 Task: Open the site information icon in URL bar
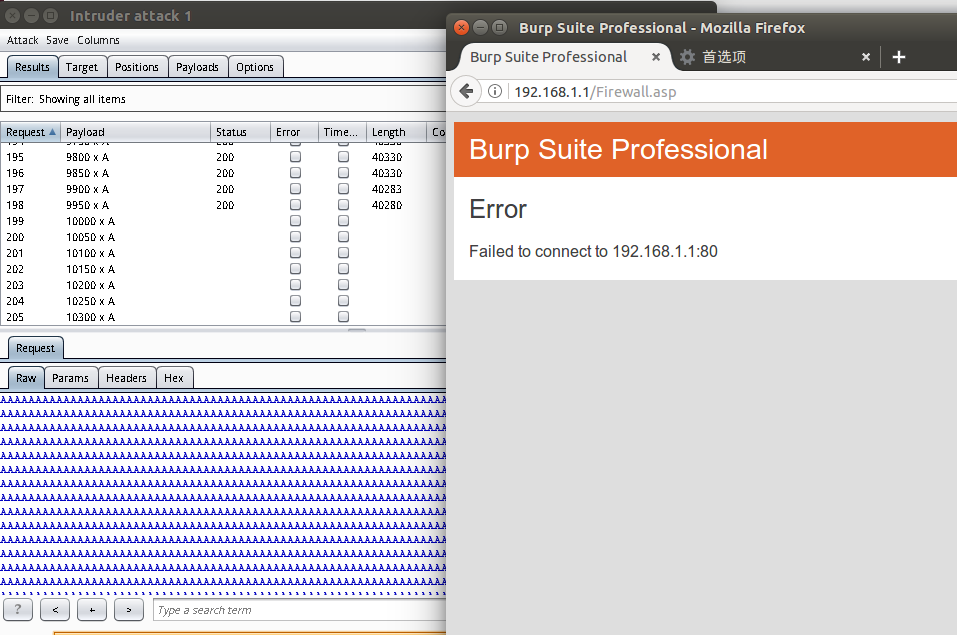point(495,92)
